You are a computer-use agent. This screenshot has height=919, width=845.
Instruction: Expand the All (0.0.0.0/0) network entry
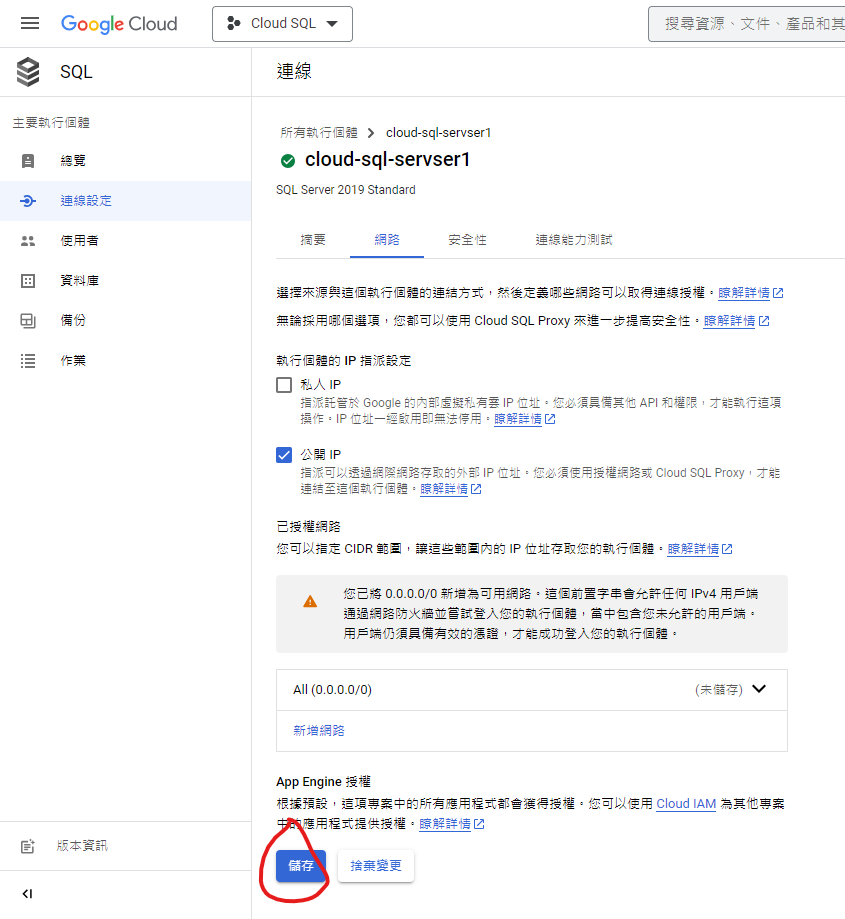[758, 689]
